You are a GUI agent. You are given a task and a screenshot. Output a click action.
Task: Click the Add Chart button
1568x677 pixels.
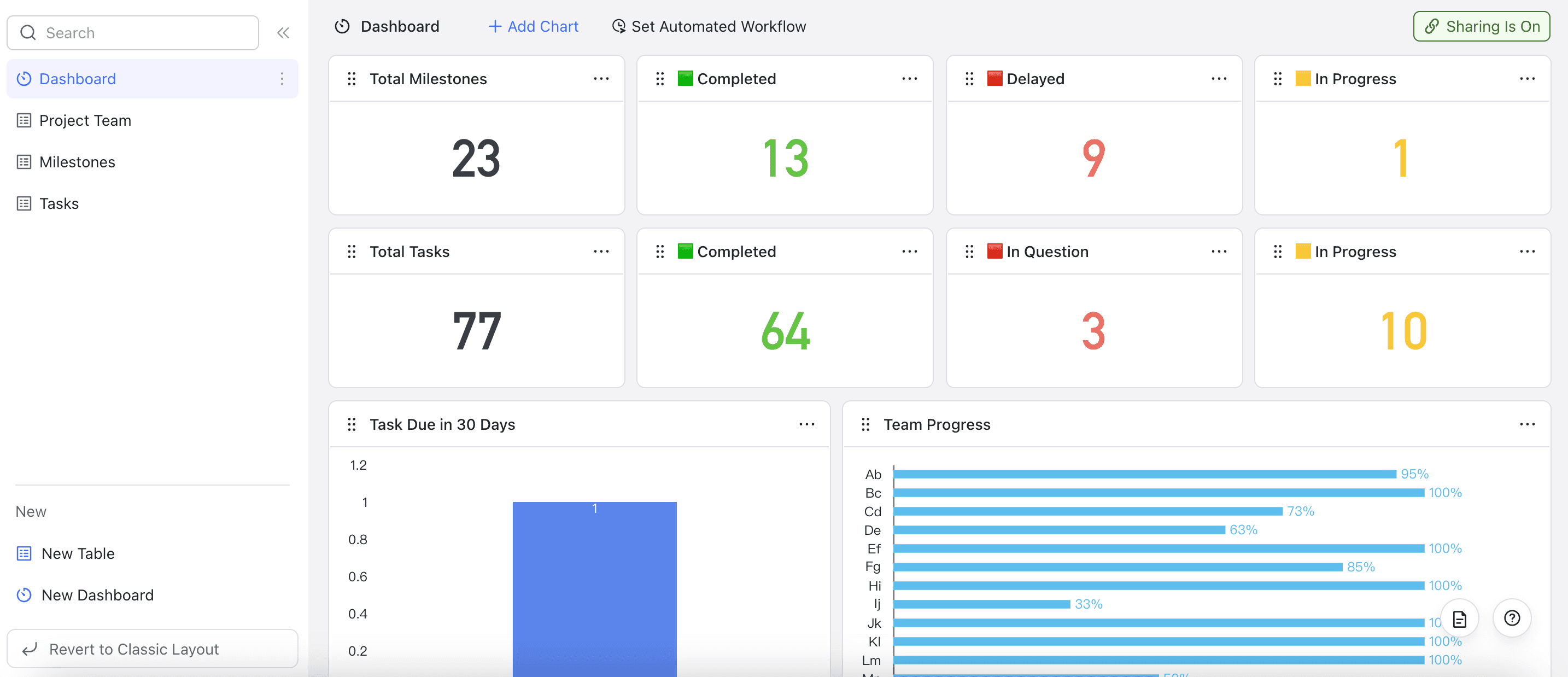(533, 26)
